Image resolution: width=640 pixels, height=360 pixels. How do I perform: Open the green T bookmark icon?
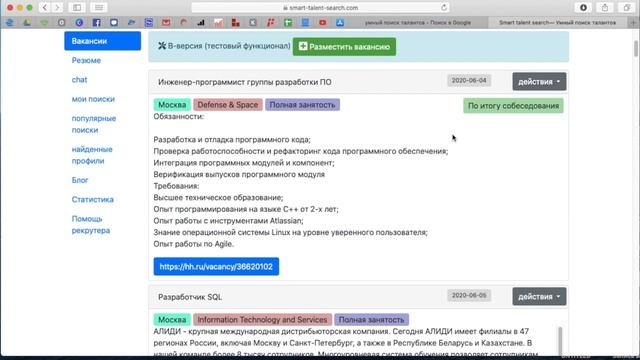coord(288,23)
